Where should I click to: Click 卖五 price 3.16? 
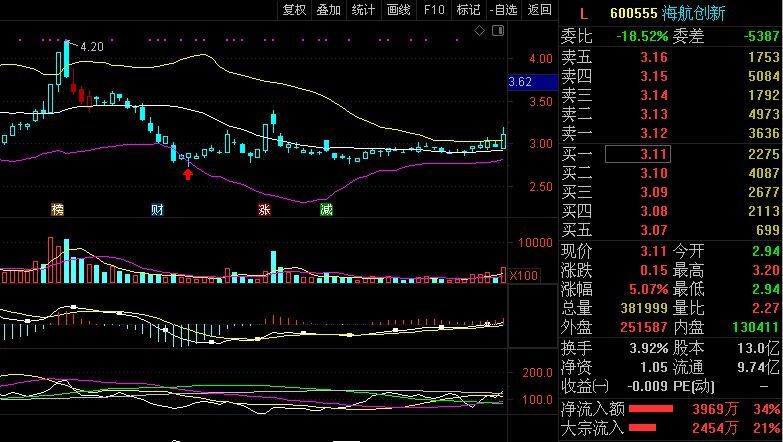(654, 57)
